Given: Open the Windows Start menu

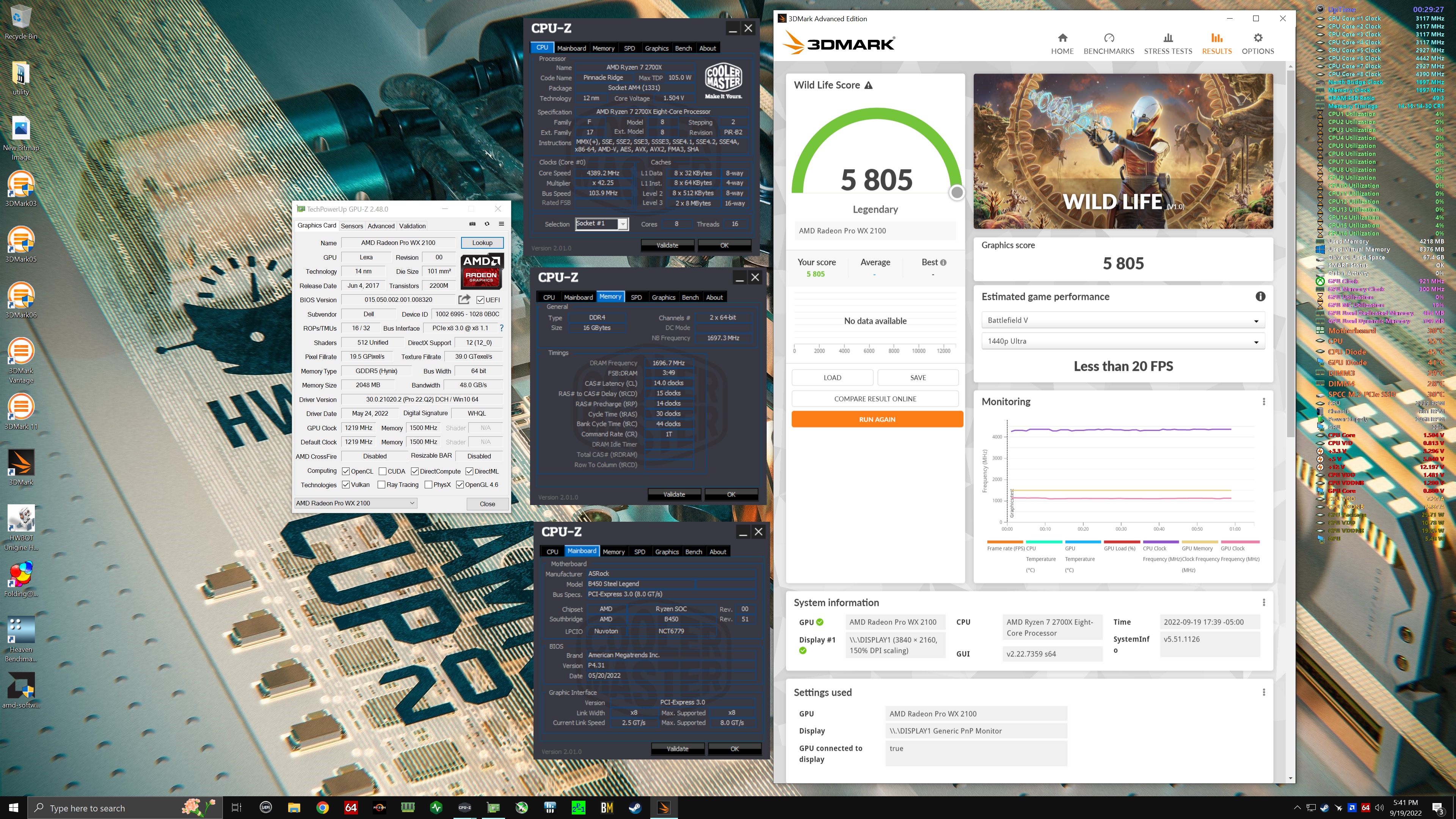Looking at the screenshot, I should click(14, 808).
